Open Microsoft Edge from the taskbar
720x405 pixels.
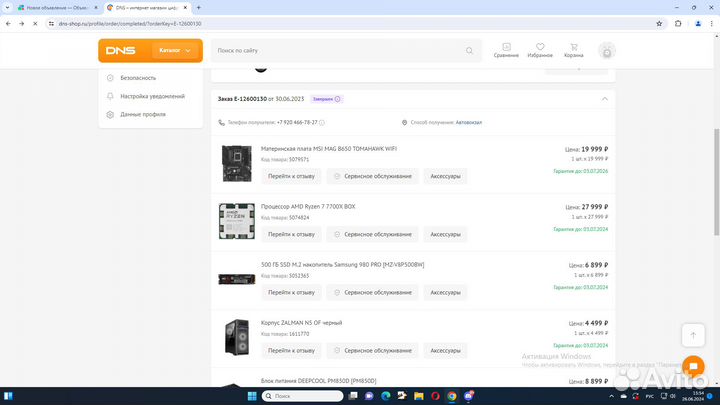pyautogui.click(x=386, y=396)
